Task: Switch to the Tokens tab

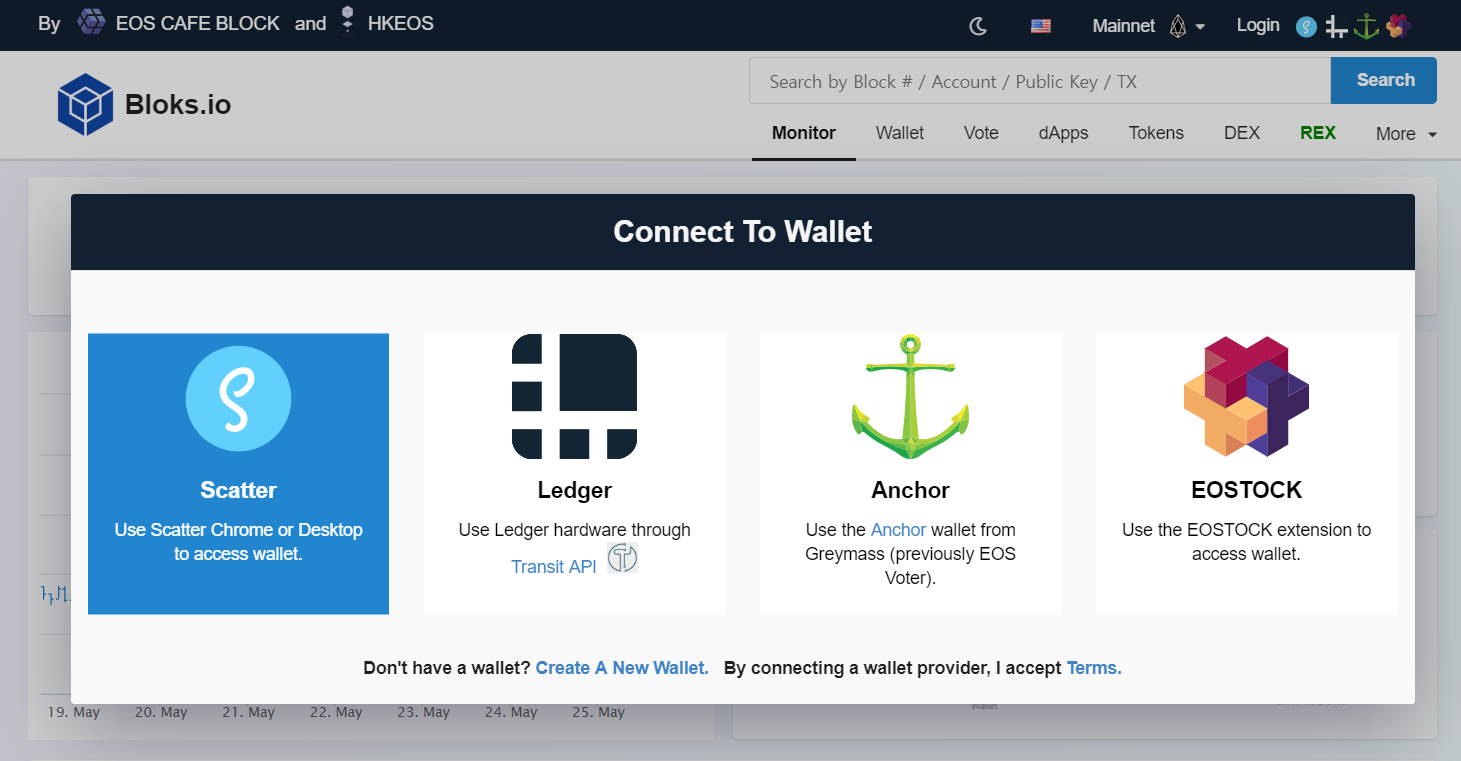Action: 1156,133
